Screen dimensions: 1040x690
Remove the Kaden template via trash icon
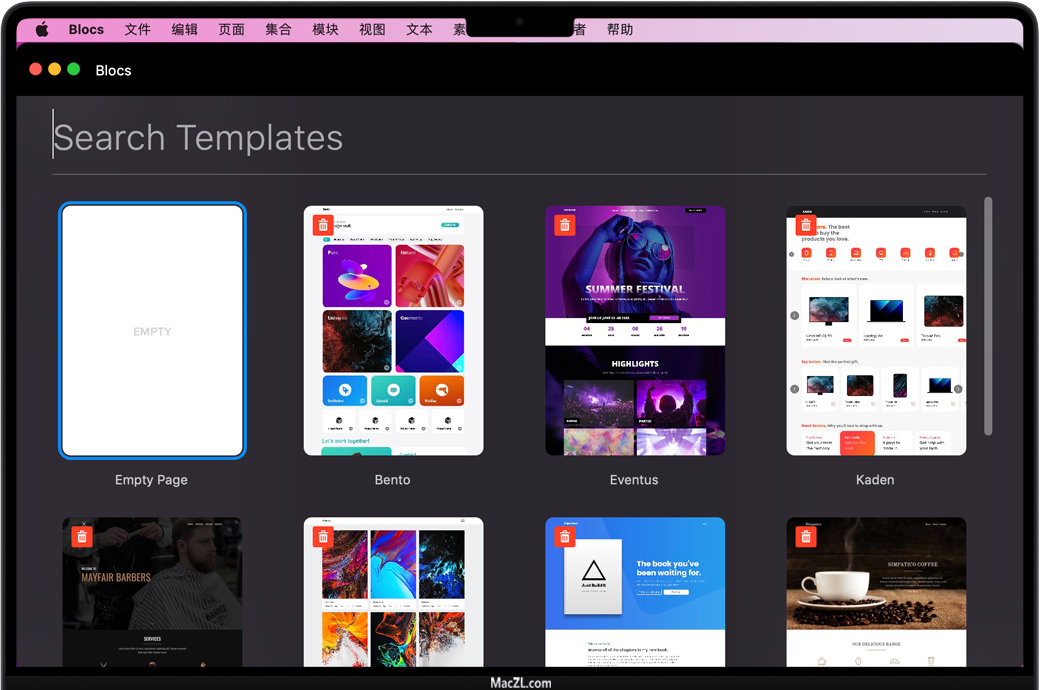click(806, 225)
